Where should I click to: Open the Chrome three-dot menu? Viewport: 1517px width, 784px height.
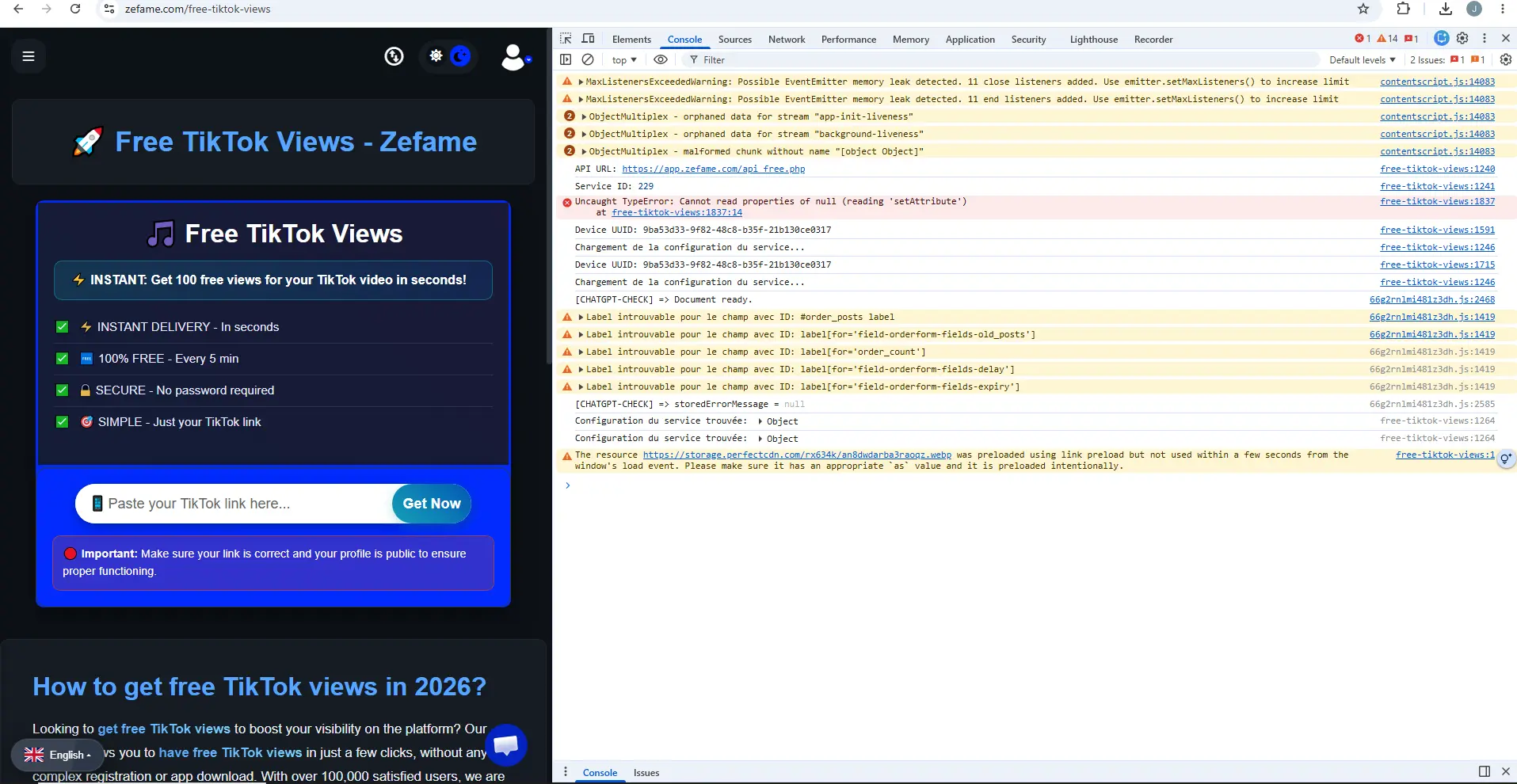1503,9
